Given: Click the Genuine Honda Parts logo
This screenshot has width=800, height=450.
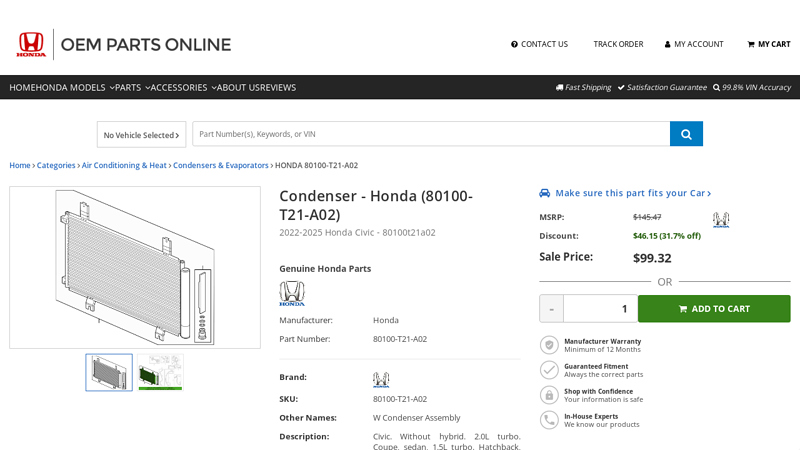Looking at the screenshot, I should point(292,293).
